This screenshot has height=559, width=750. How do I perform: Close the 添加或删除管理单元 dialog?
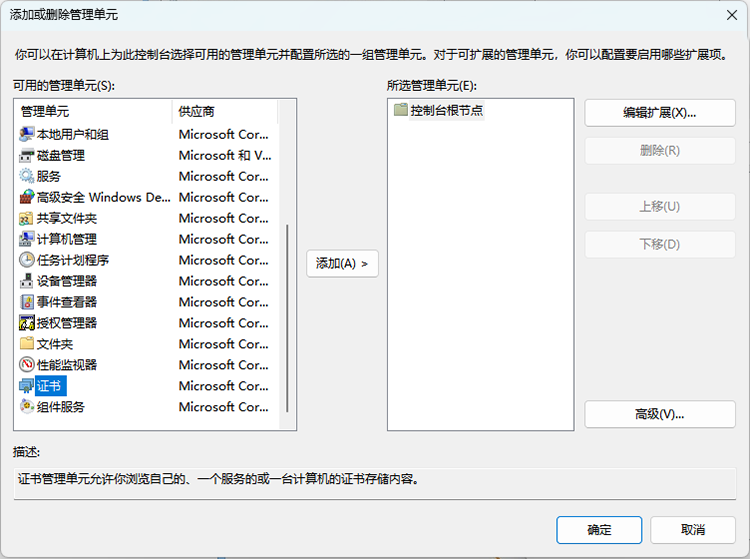732,15
